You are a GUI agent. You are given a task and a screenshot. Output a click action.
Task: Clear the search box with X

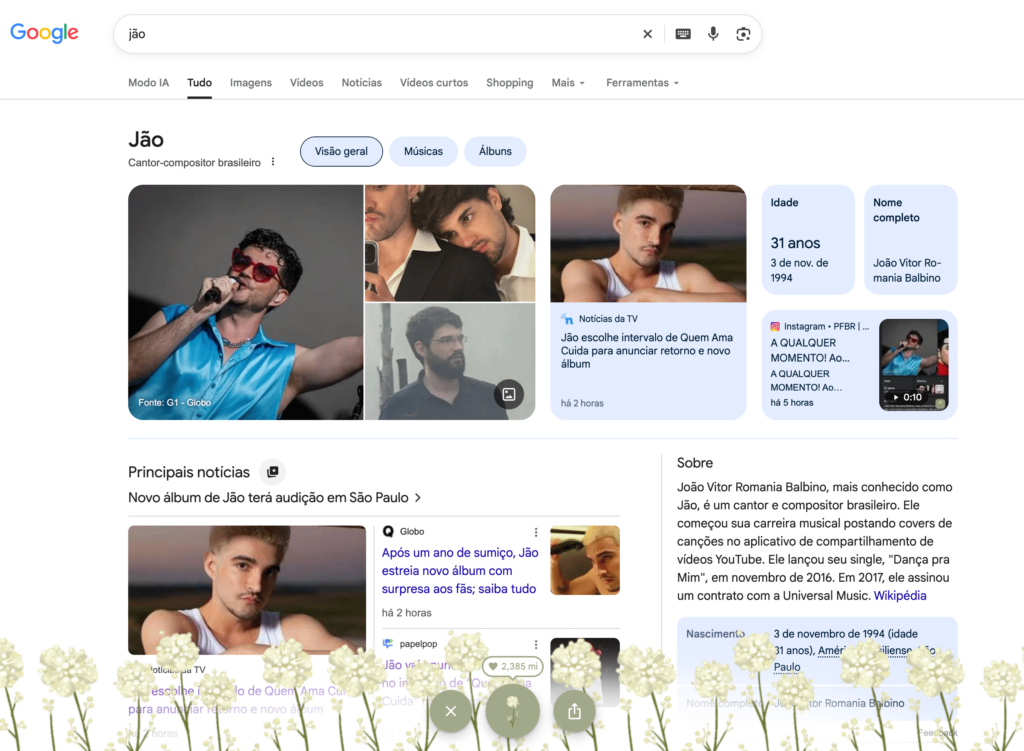647,34
